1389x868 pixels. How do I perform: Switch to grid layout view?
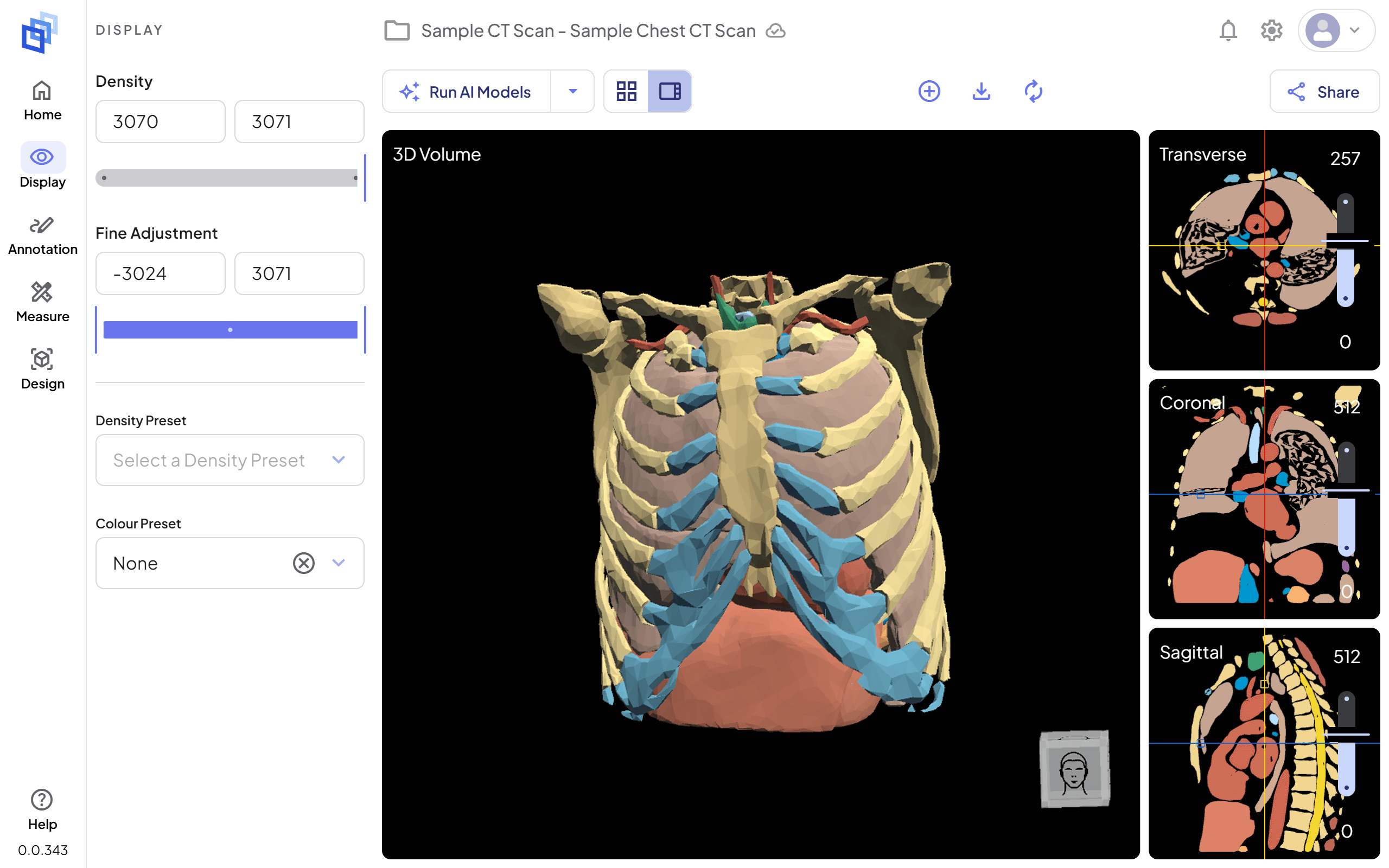[626, 91]
